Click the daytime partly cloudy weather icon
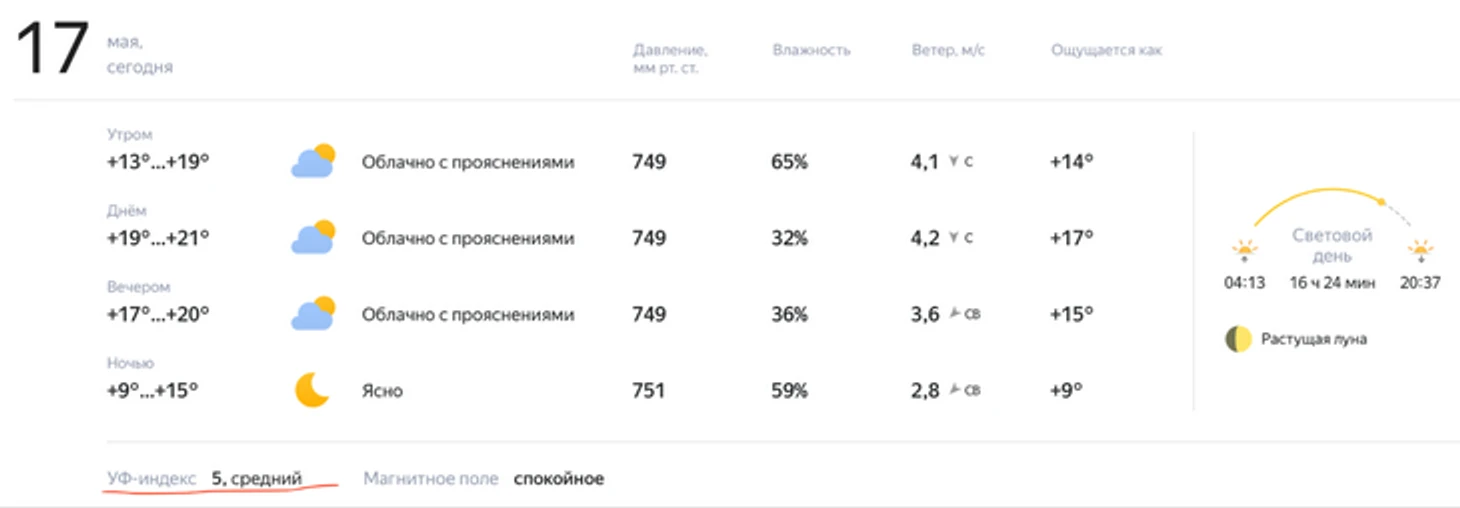 tap(312, 237)
